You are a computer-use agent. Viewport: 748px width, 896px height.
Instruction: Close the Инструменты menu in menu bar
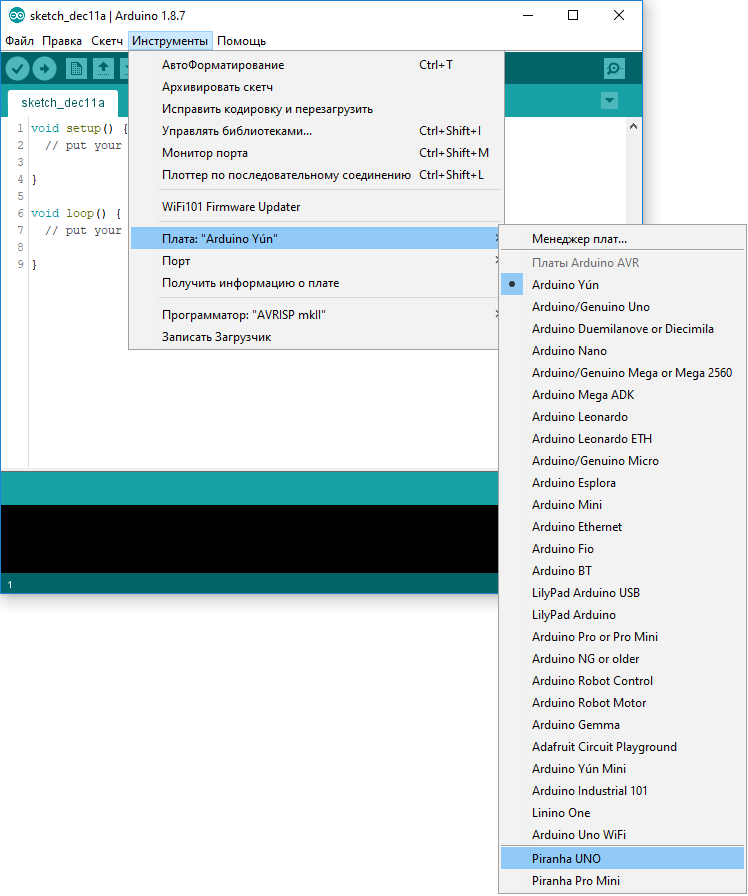click(x=170, y=41)
